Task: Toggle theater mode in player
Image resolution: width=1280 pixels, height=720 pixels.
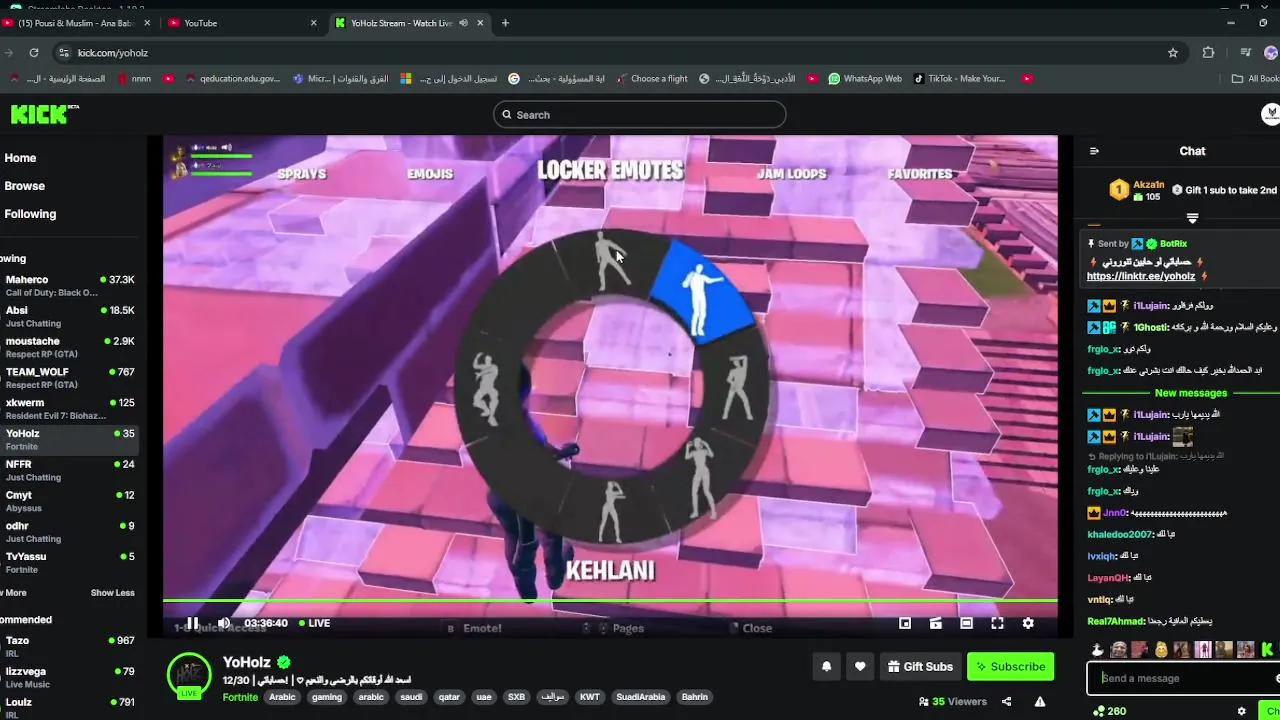Action: pyautogui.click(x=966, y=623)
